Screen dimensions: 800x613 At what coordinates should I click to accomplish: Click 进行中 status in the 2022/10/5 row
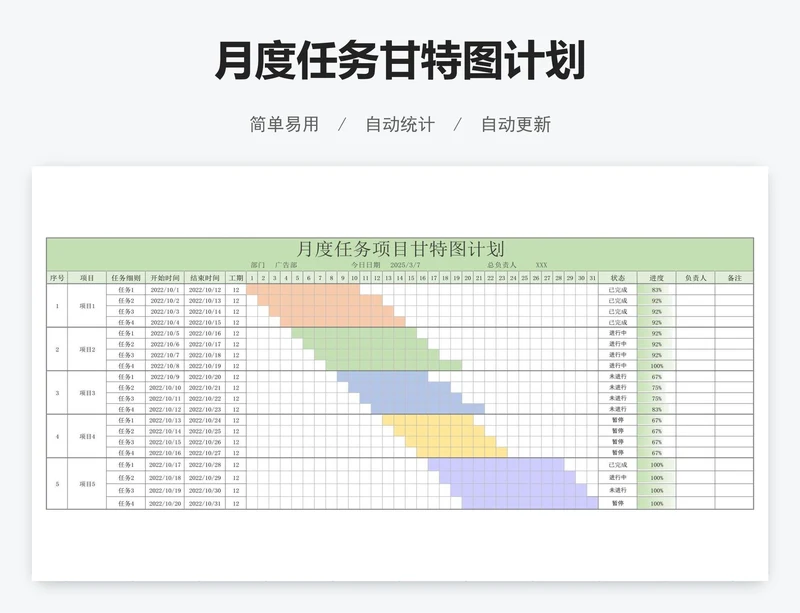618,333
